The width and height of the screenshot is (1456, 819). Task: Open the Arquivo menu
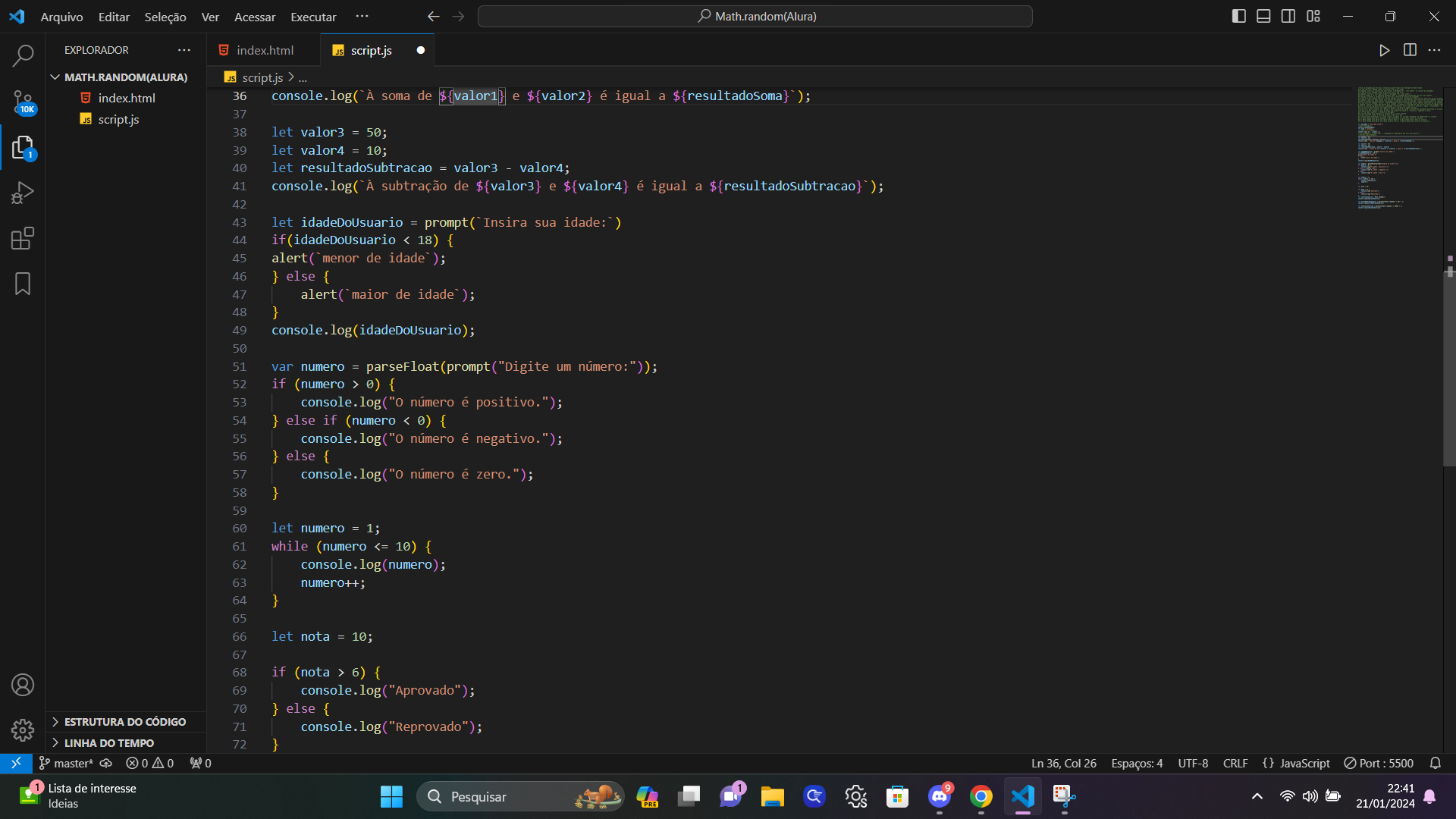(x=61, y=17)
